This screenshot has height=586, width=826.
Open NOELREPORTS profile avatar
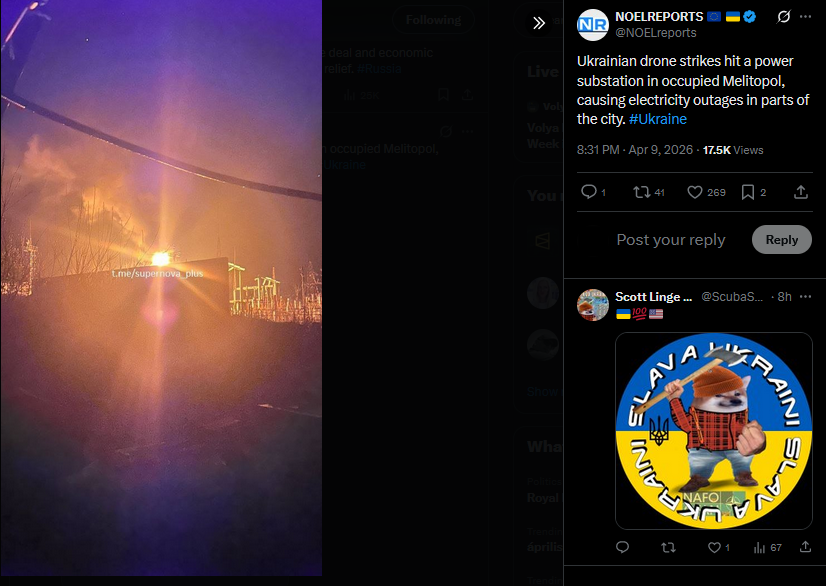pos(593,25)
